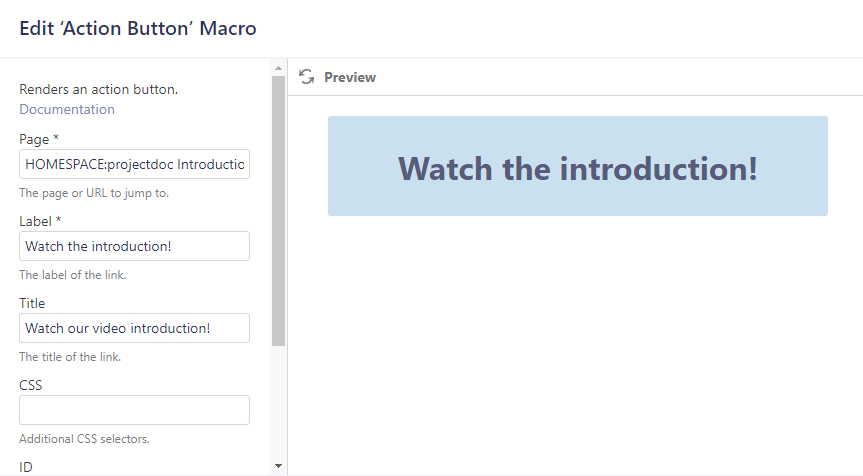Open the Documentation link
Screen dimensions: 863x476
pos(67,109)
